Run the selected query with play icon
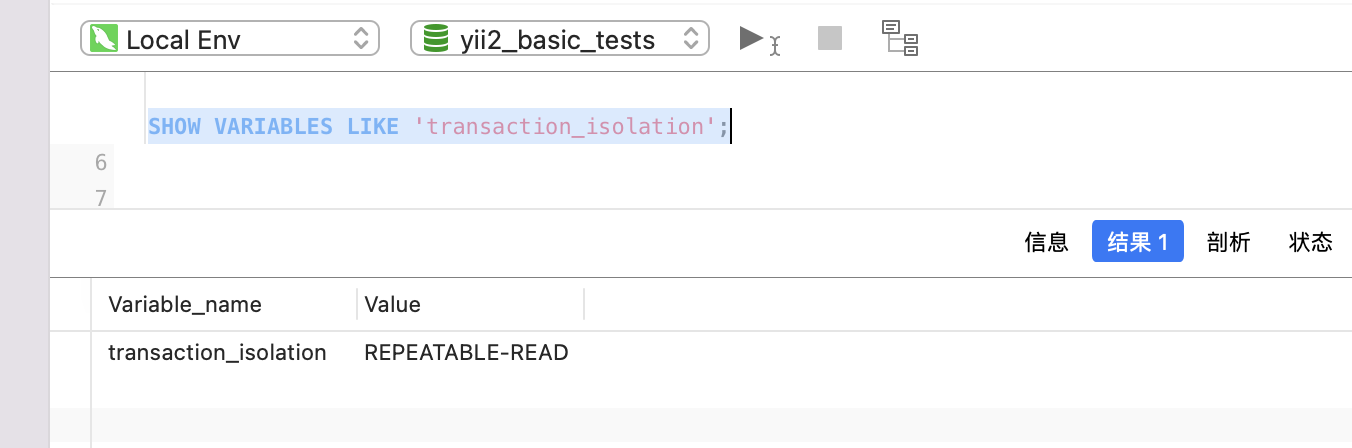The height and width of the screenshot is (448, 1352). coord(758,40)
